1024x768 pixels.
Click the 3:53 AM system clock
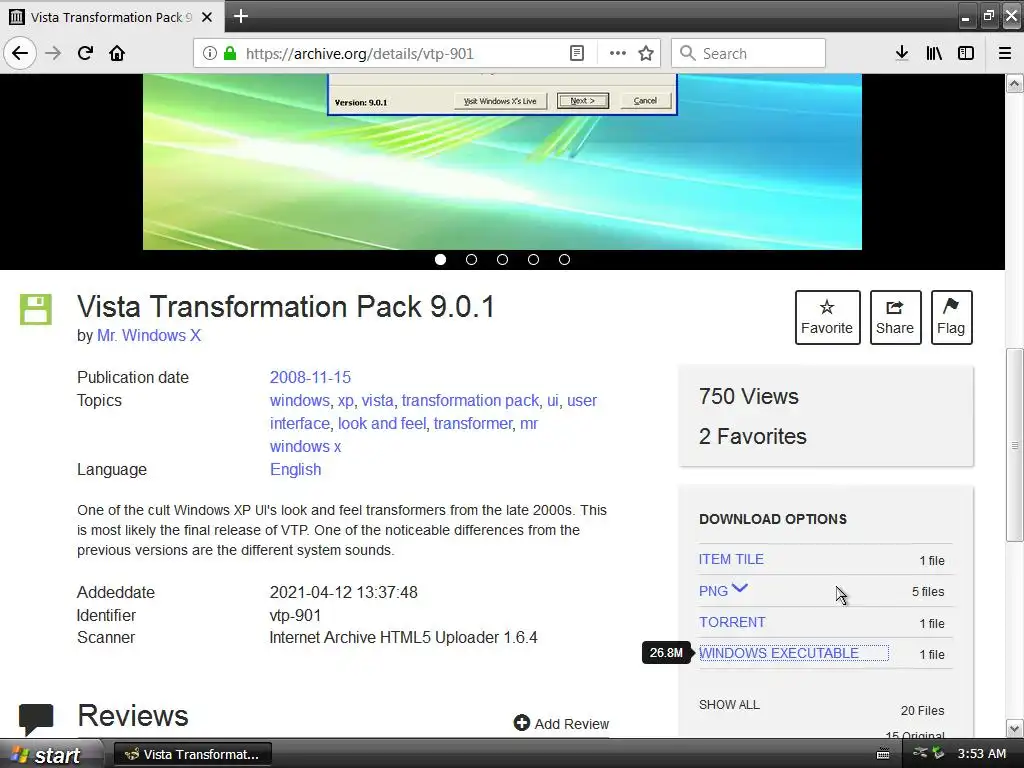click(x=982, y=754)
